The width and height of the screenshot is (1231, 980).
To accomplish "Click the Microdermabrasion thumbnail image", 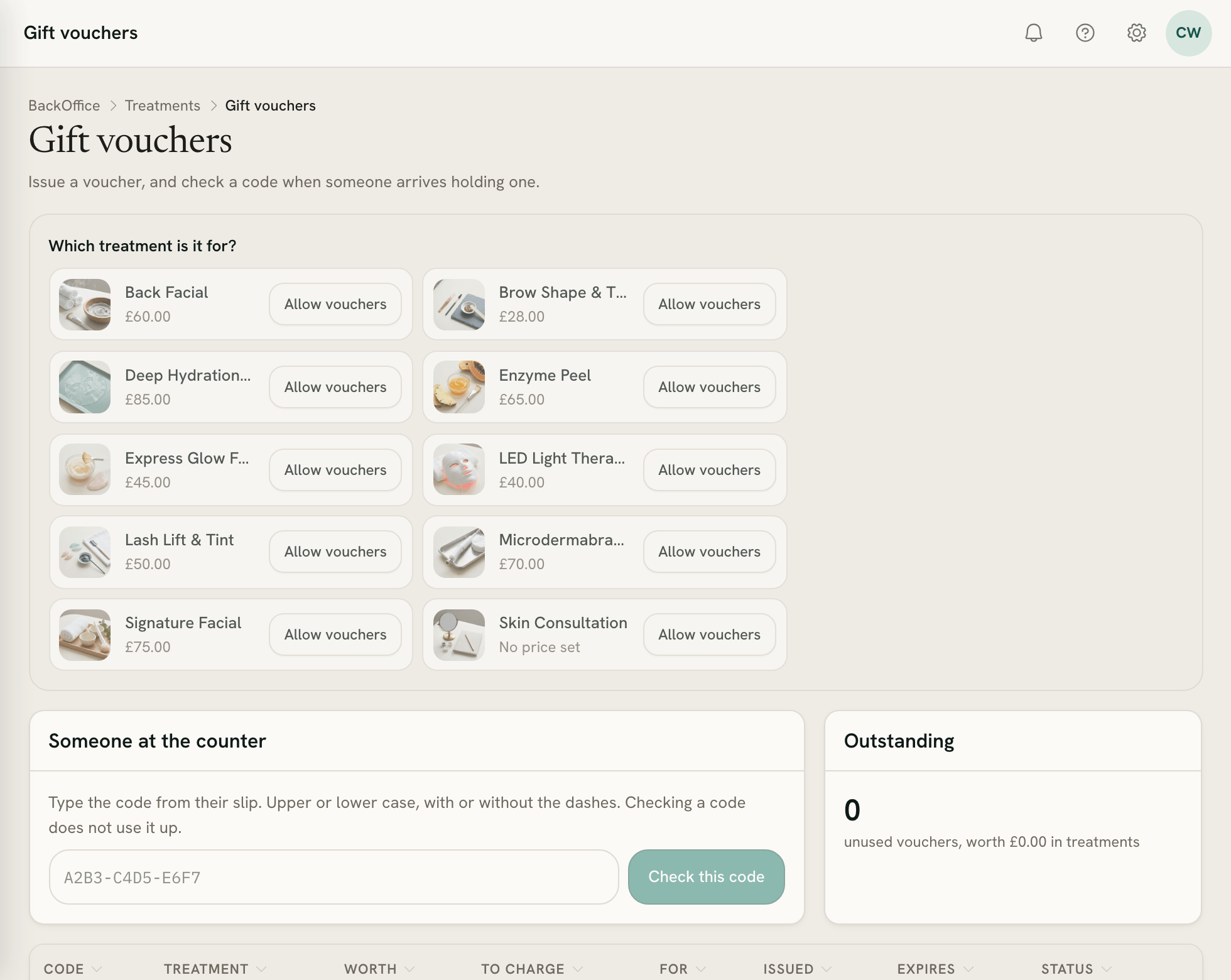I will 459,552.
